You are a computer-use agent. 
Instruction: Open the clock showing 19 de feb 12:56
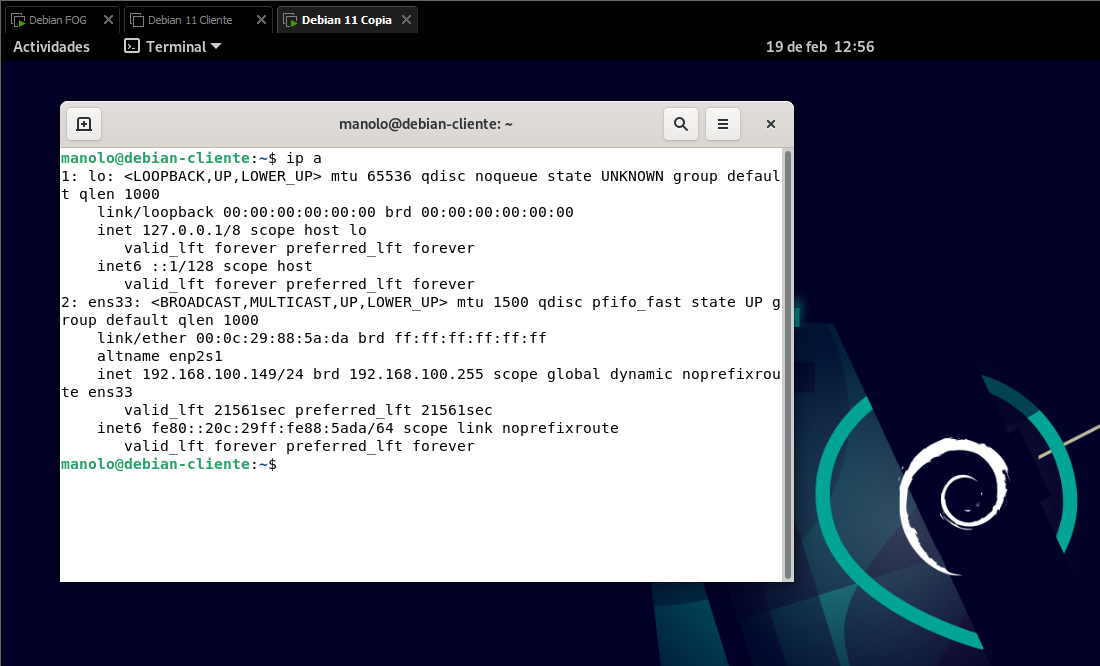820,46
